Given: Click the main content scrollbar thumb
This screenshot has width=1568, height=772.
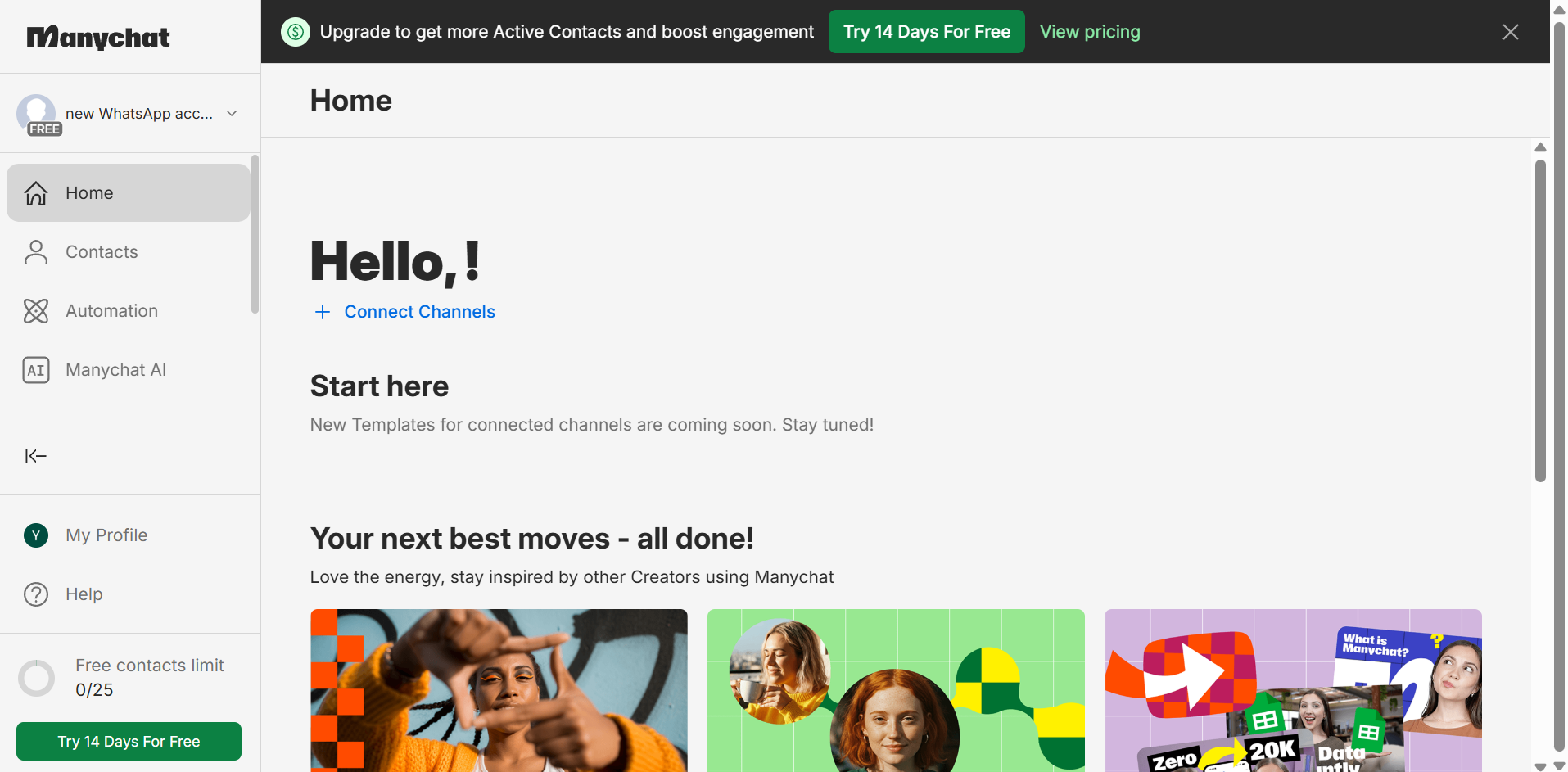Looking at the screenshot, I should pyautogui.click(x=1540, y=321).
